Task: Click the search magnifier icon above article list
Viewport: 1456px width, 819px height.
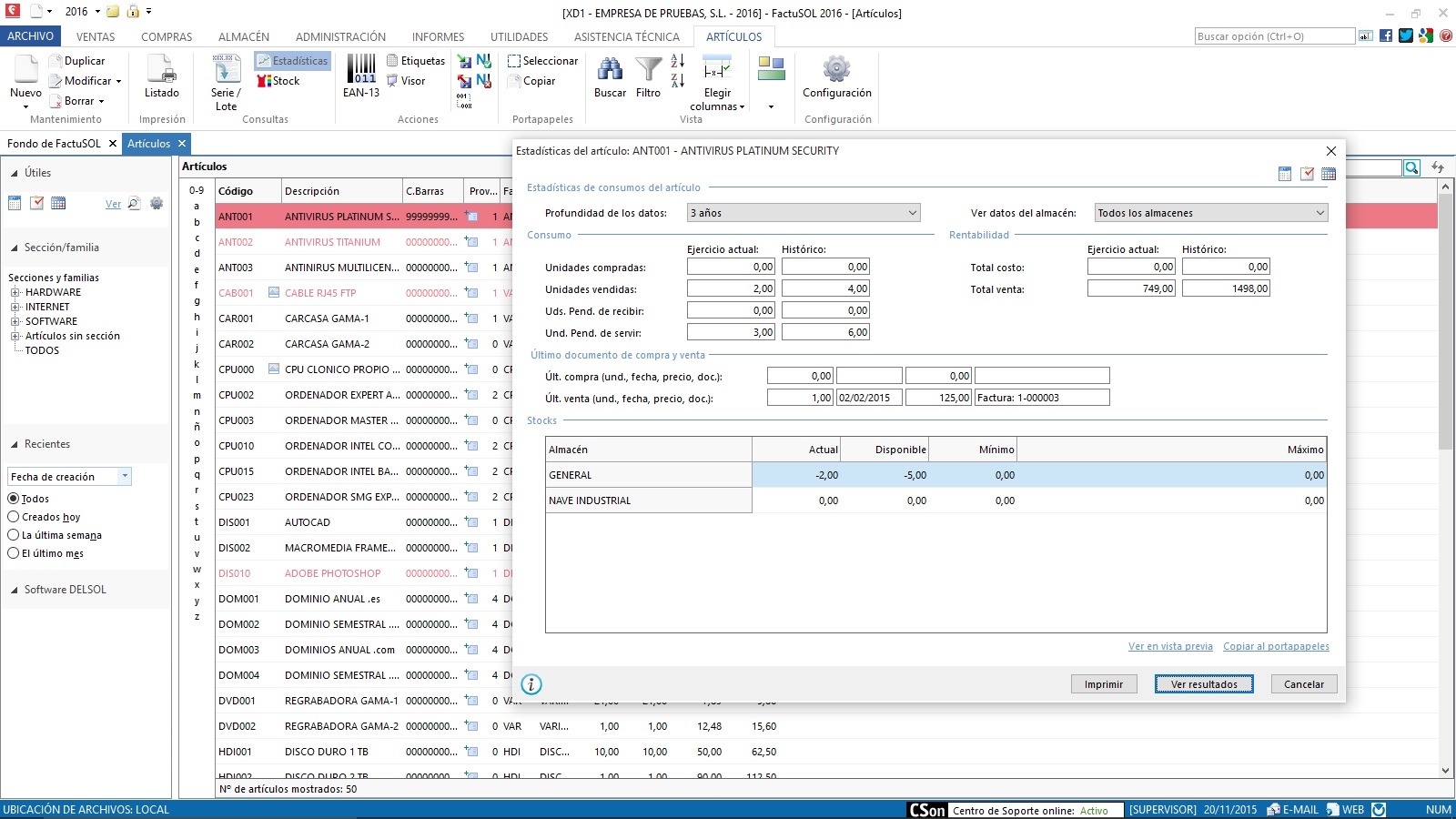Action: pyautogui.click(x=1411, y=167)
